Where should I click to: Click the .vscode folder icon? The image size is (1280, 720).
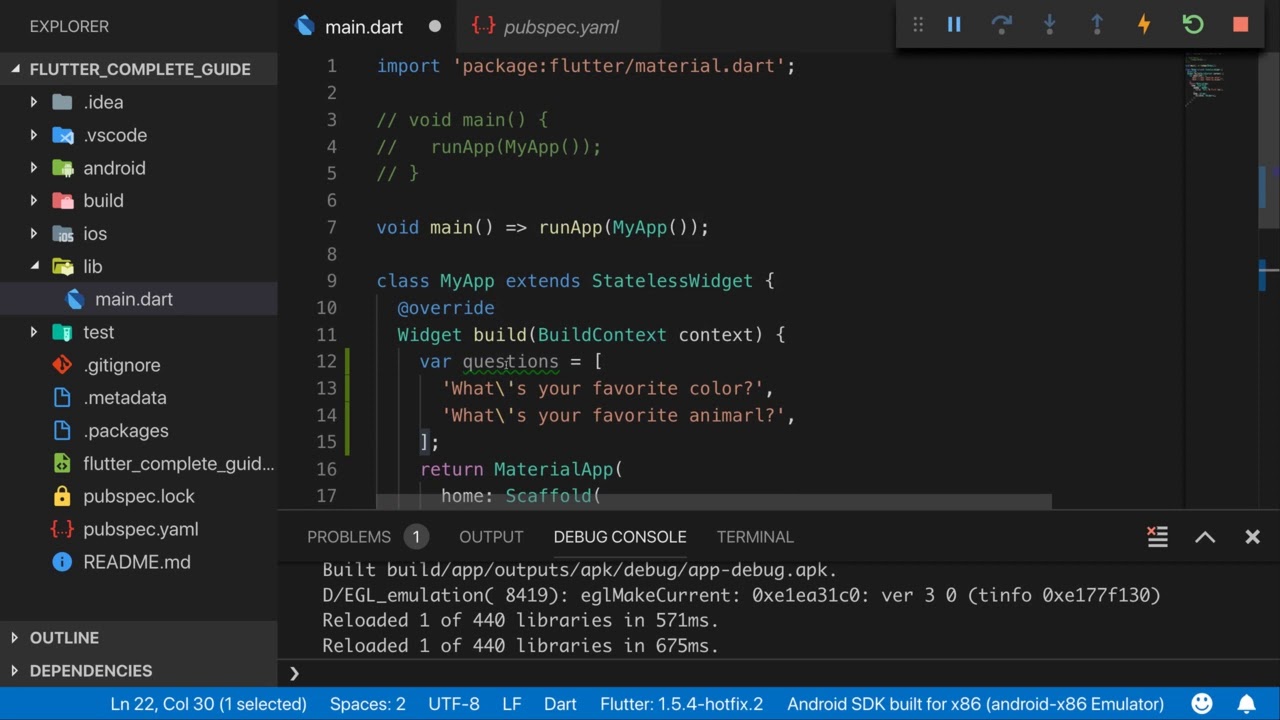tap(62, 135)
